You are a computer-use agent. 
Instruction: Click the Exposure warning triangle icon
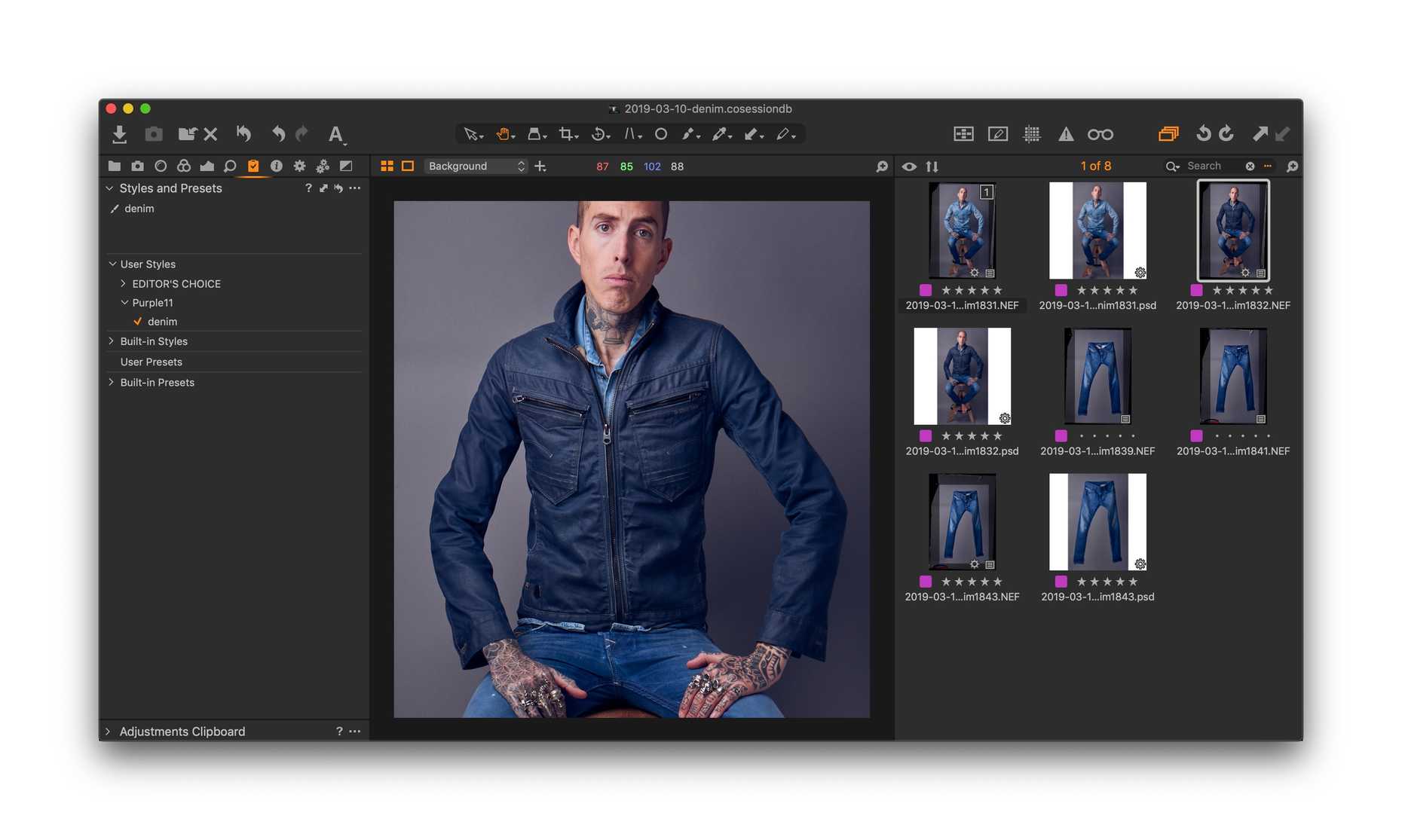tap(1065, 134)
